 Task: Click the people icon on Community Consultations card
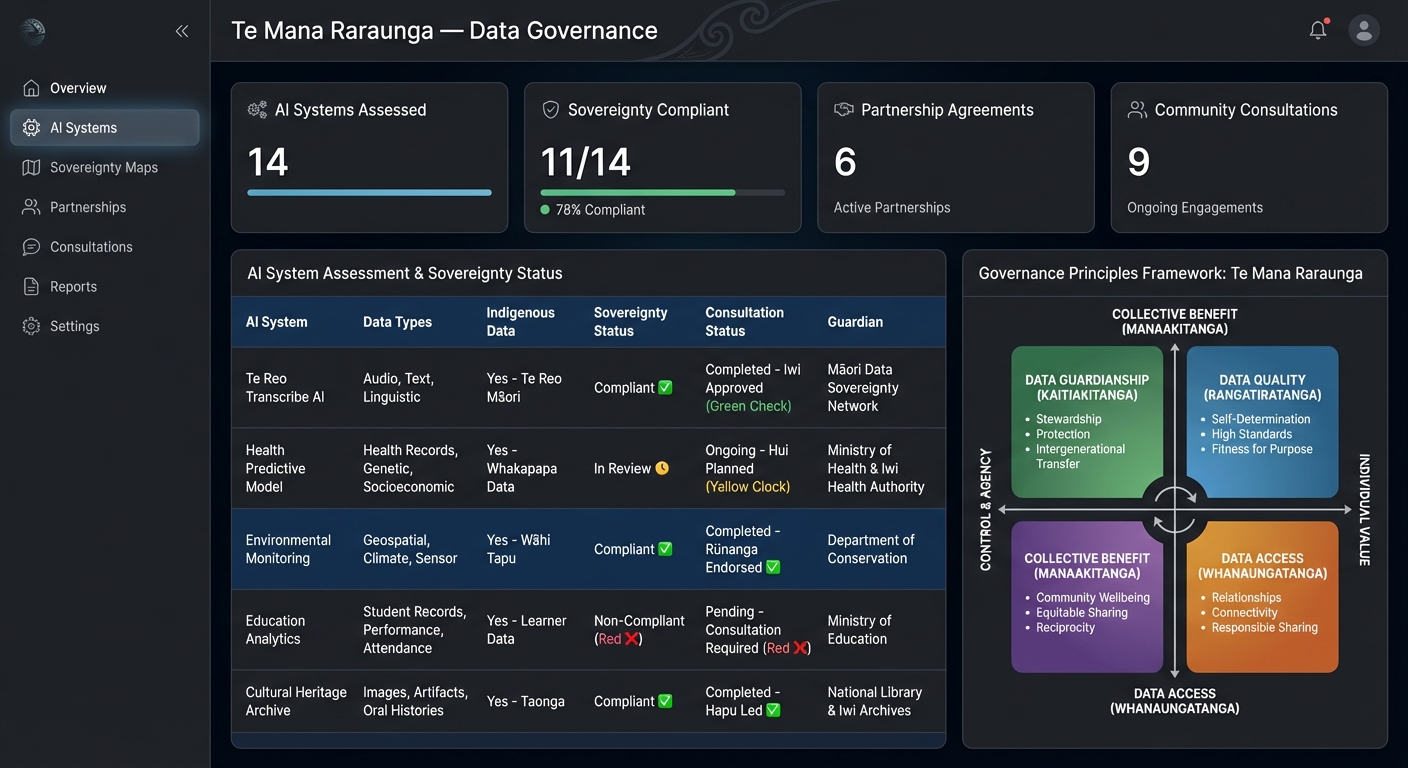[x=1136, y=109]
